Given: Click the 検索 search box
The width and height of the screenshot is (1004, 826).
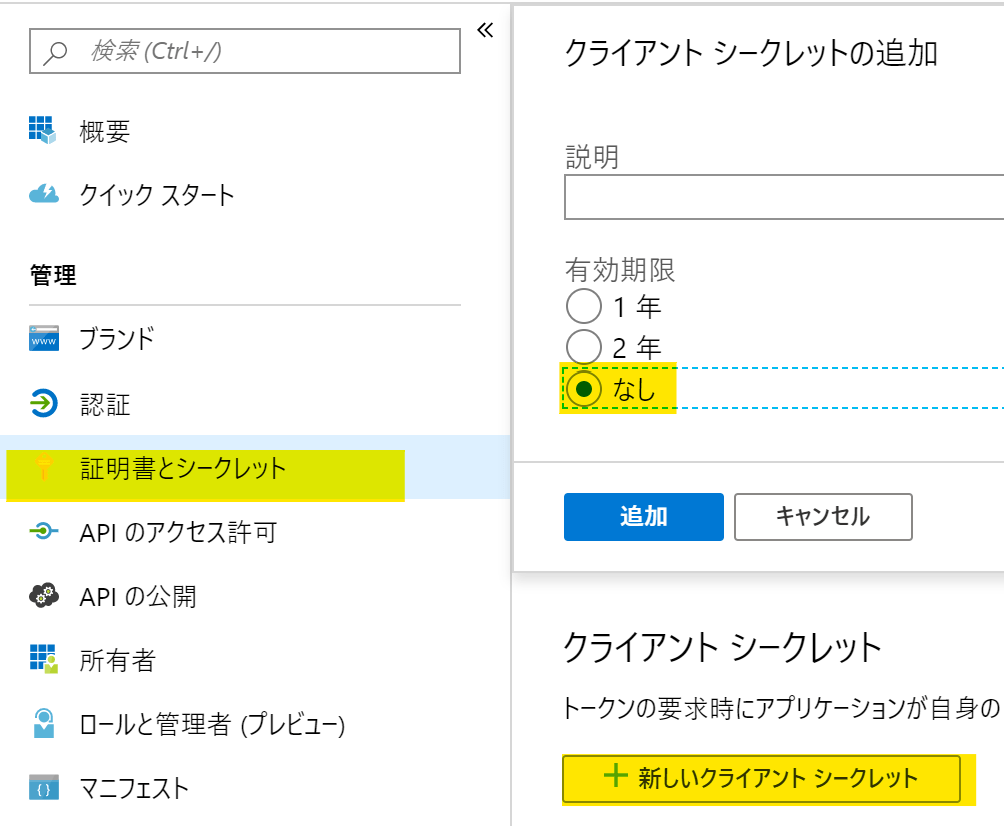Looking at the screenshot, I should pos(245,51).
